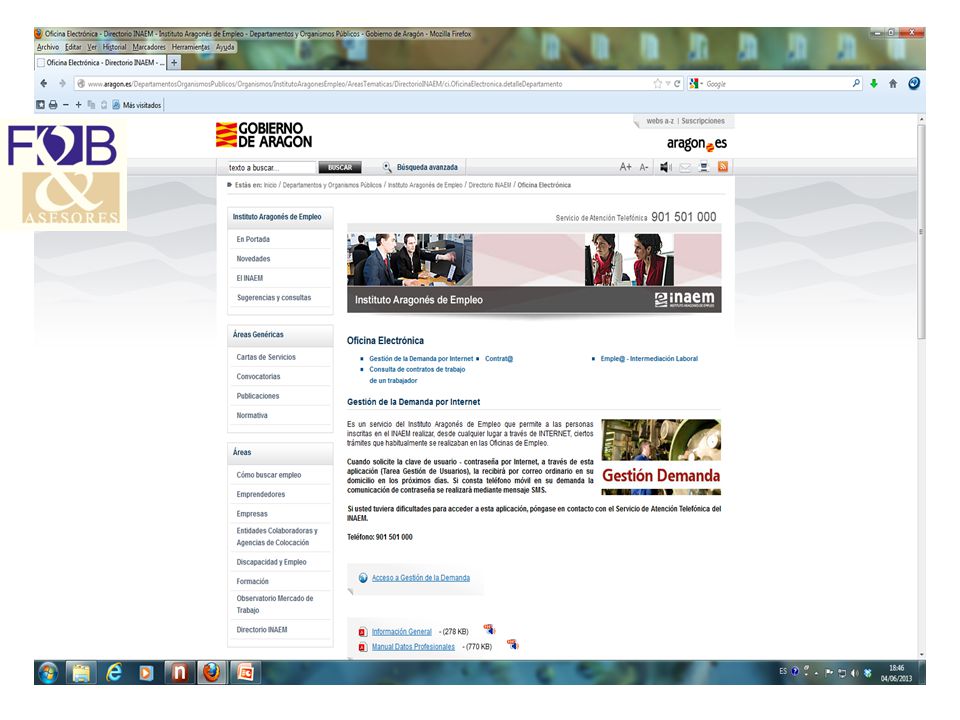Open the Google search engine dropdown
Viewport: 960px width, 720px height.
pyautogui.click(x=697, y=84)
